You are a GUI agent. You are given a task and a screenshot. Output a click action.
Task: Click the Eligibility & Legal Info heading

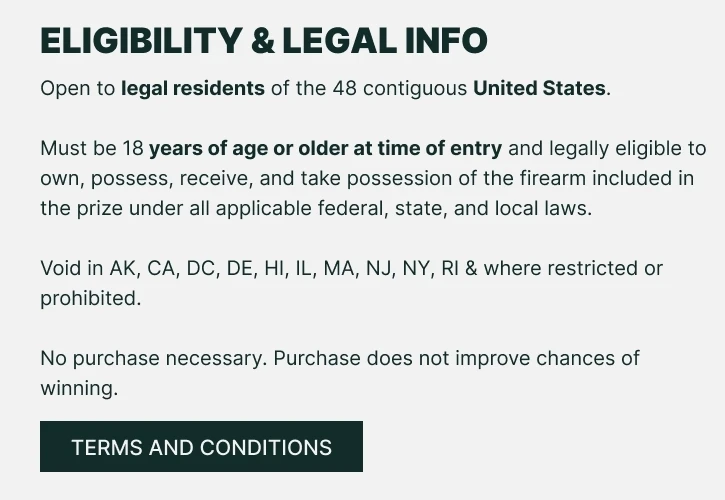[264, 40]
